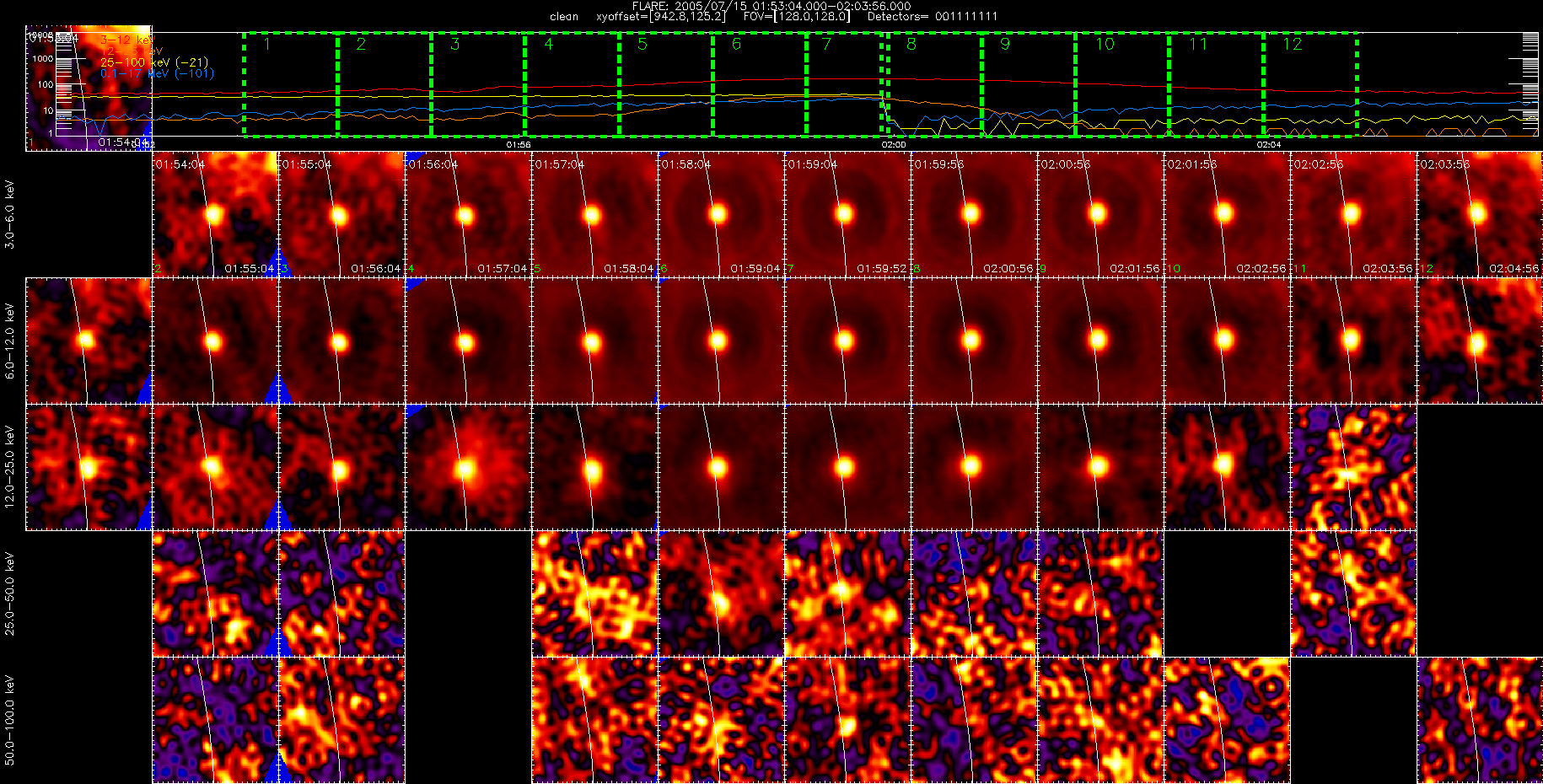Image resolution: width=1543 pixels, height=784 pixels.
Task: Select interval 12 marker in the light curve
Action: click(1293, 44)
